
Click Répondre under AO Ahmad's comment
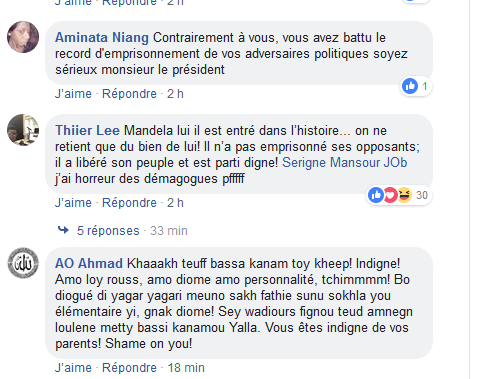129,368
